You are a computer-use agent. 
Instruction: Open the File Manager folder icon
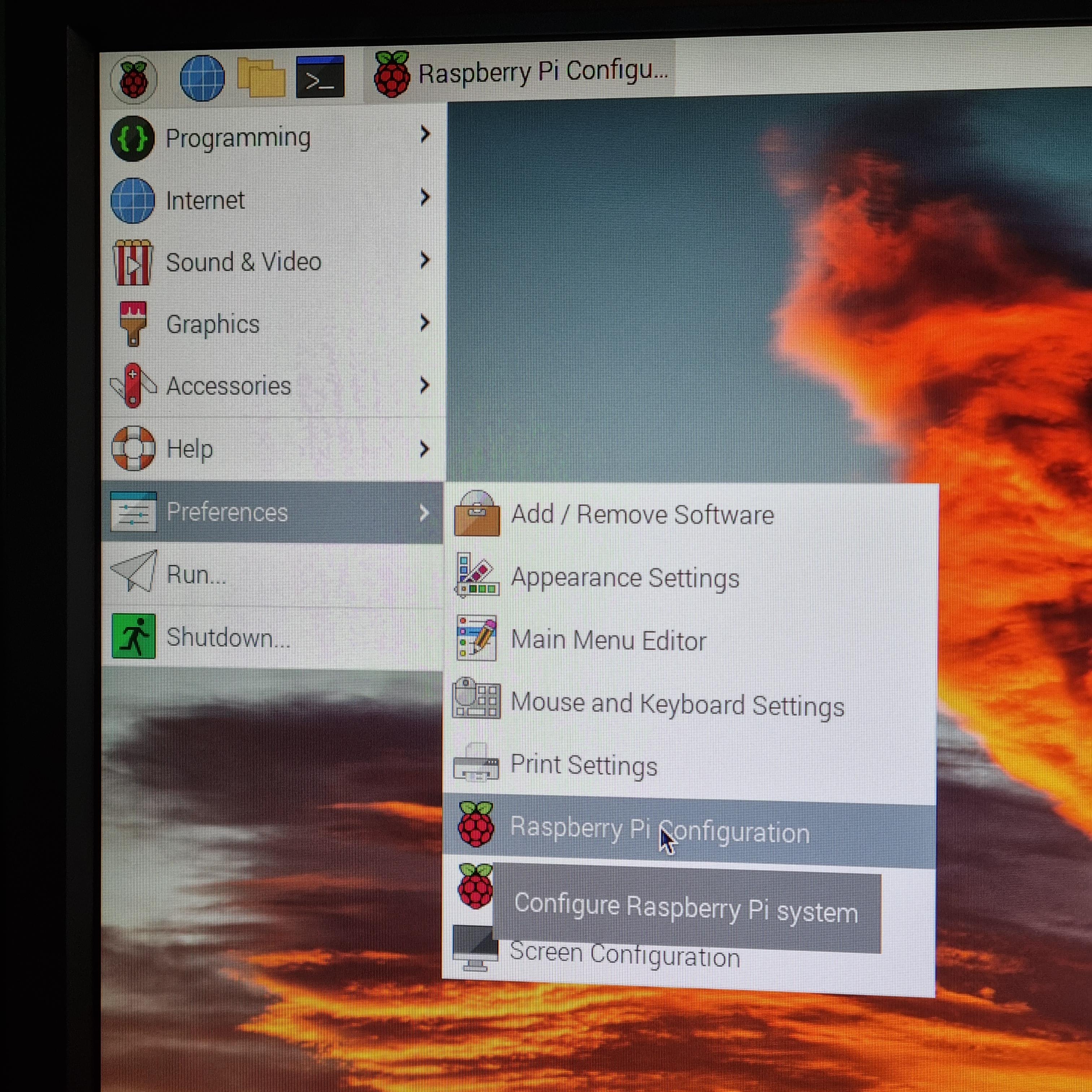[261, 77]
